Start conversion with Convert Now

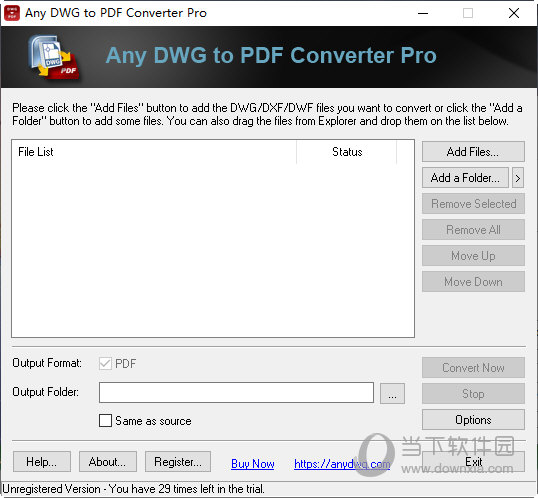(x=473, y=368)
